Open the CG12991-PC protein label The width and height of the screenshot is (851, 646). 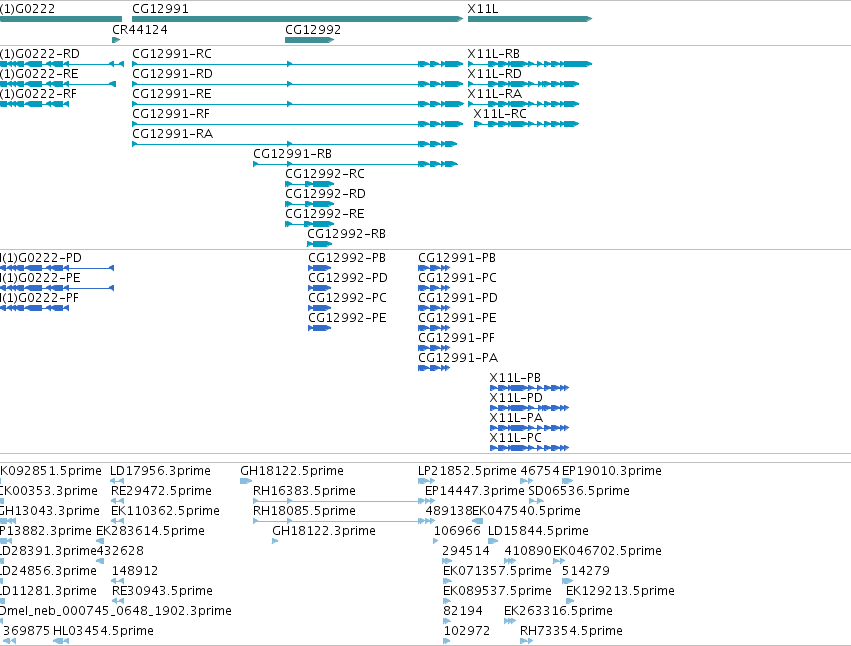click(458, 278)
